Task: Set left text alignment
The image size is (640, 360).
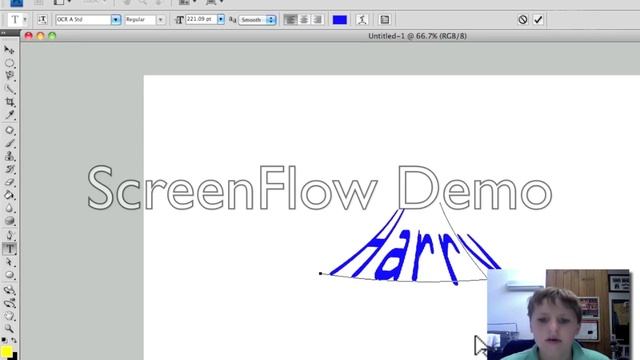Action: 290,20
